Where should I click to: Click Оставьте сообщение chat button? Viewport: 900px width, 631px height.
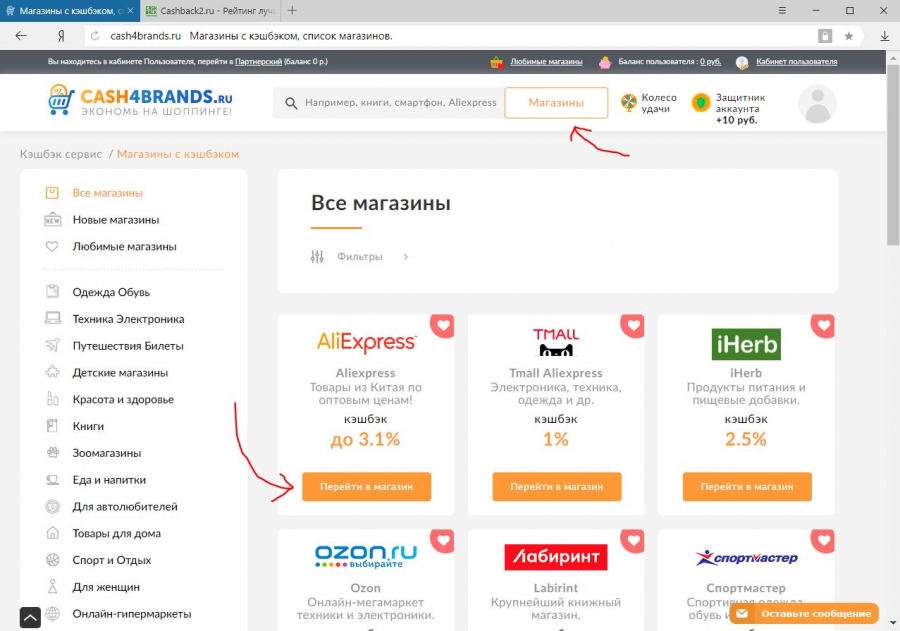tap(804, 614)
